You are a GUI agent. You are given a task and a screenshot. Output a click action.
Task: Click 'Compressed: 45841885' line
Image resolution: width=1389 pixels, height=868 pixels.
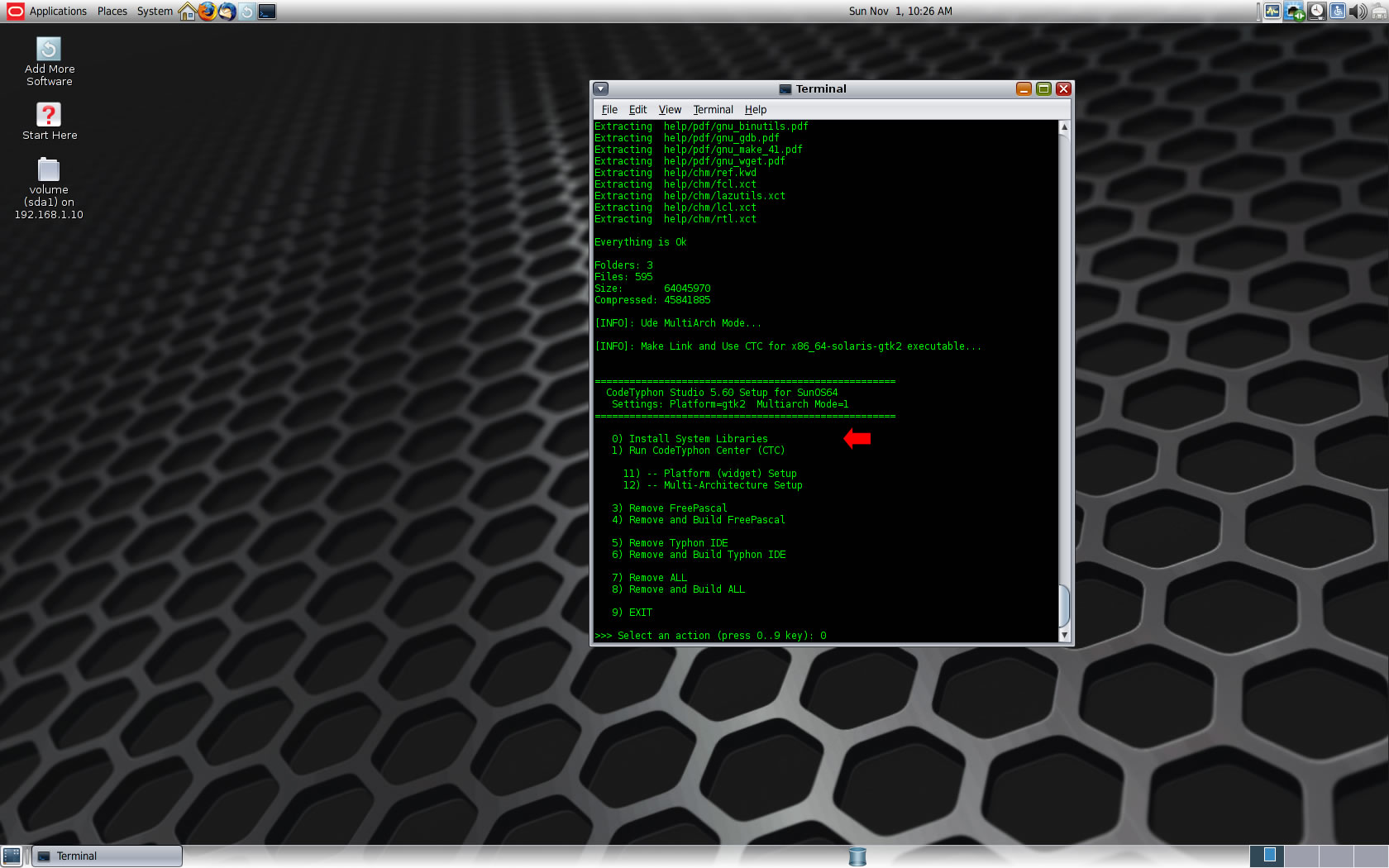pos(652,300)
